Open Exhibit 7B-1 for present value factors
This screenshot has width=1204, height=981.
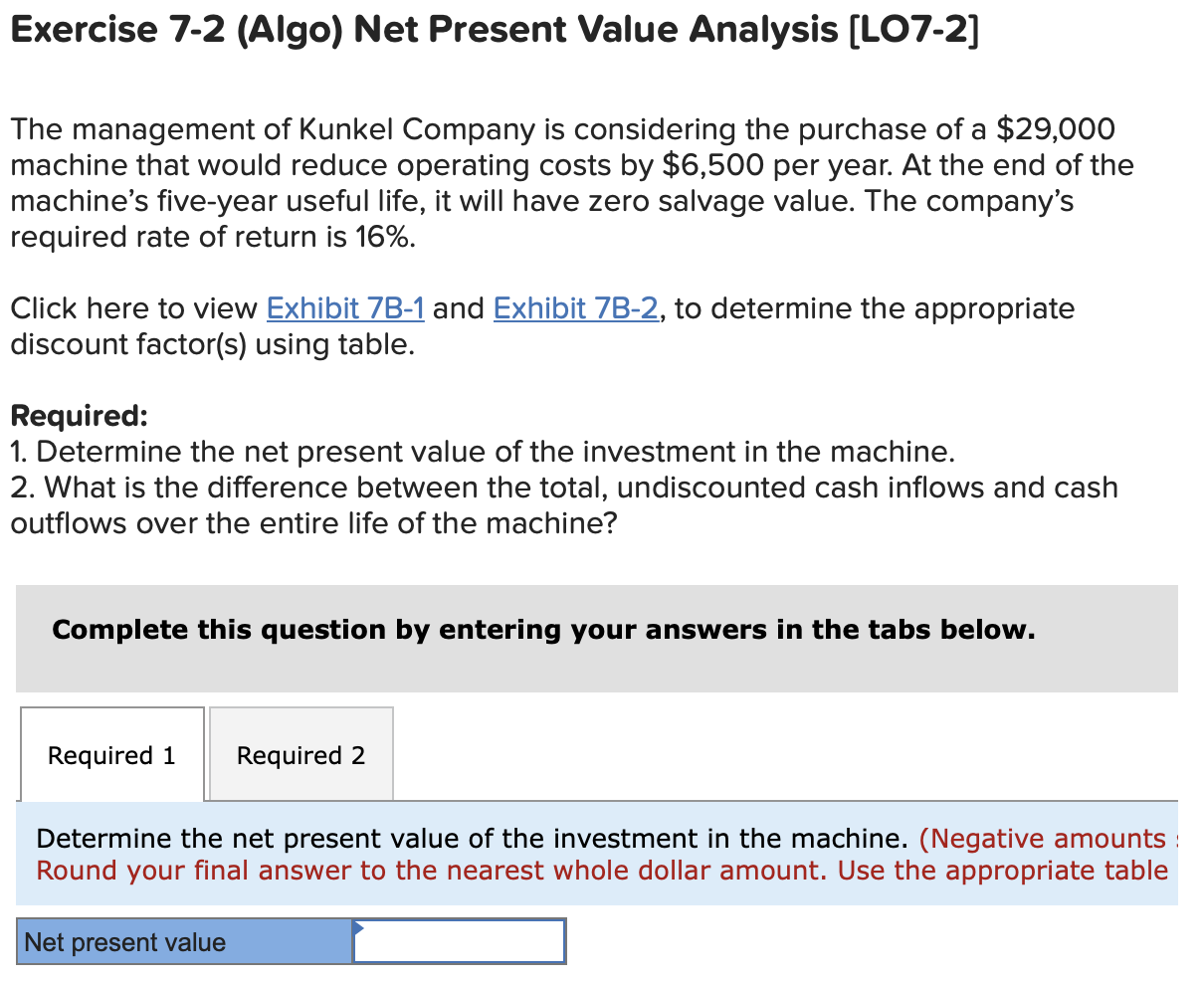coord(344,308)
